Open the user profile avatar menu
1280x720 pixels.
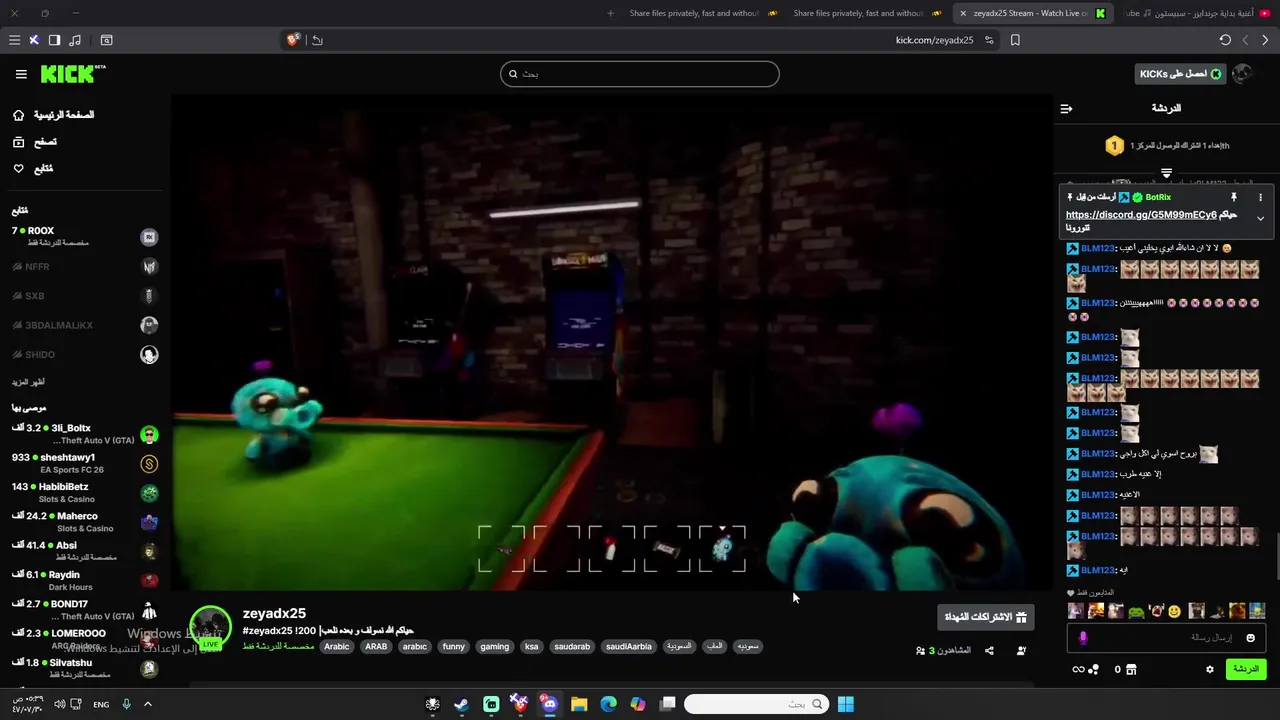pos(1242,74)
